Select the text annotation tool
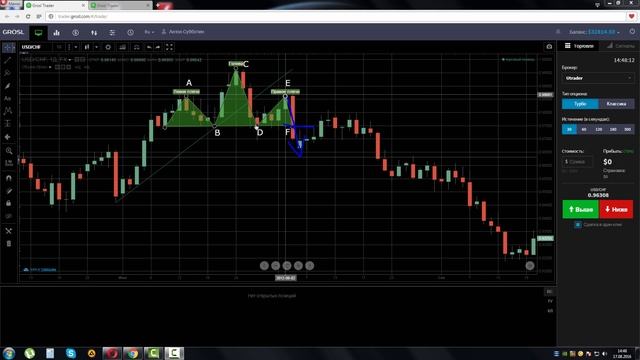 (8, 98)
